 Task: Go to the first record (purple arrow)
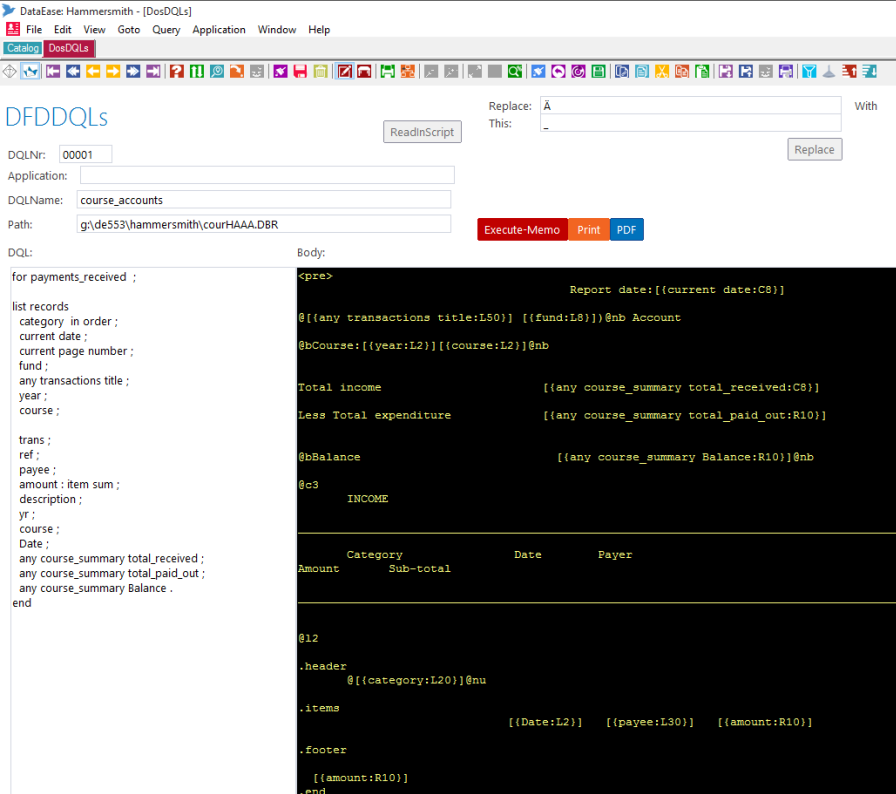(53, 71)
